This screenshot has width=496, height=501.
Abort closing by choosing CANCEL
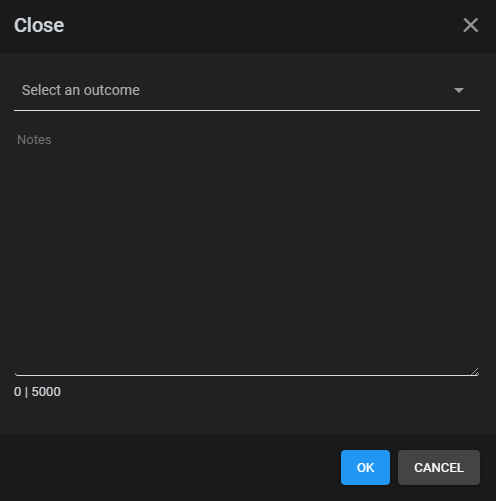tap(439, 467)
